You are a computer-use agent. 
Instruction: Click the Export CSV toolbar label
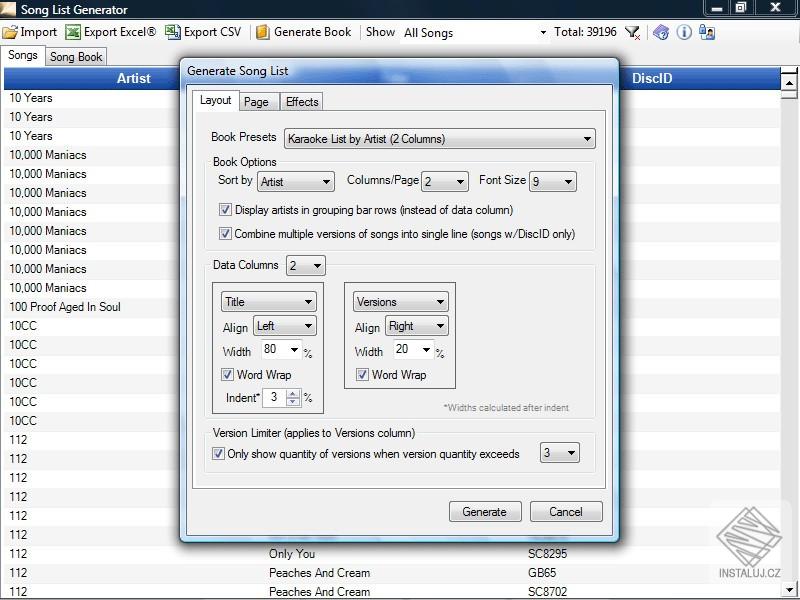(x=212, y=32)
